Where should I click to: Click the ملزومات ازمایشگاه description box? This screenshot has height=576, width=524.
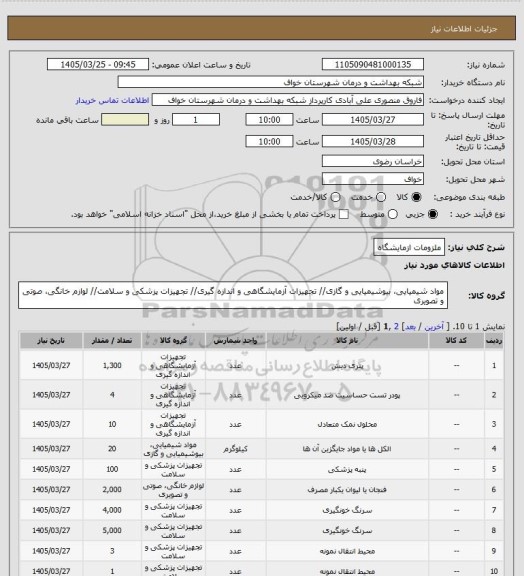coord(409,247)
